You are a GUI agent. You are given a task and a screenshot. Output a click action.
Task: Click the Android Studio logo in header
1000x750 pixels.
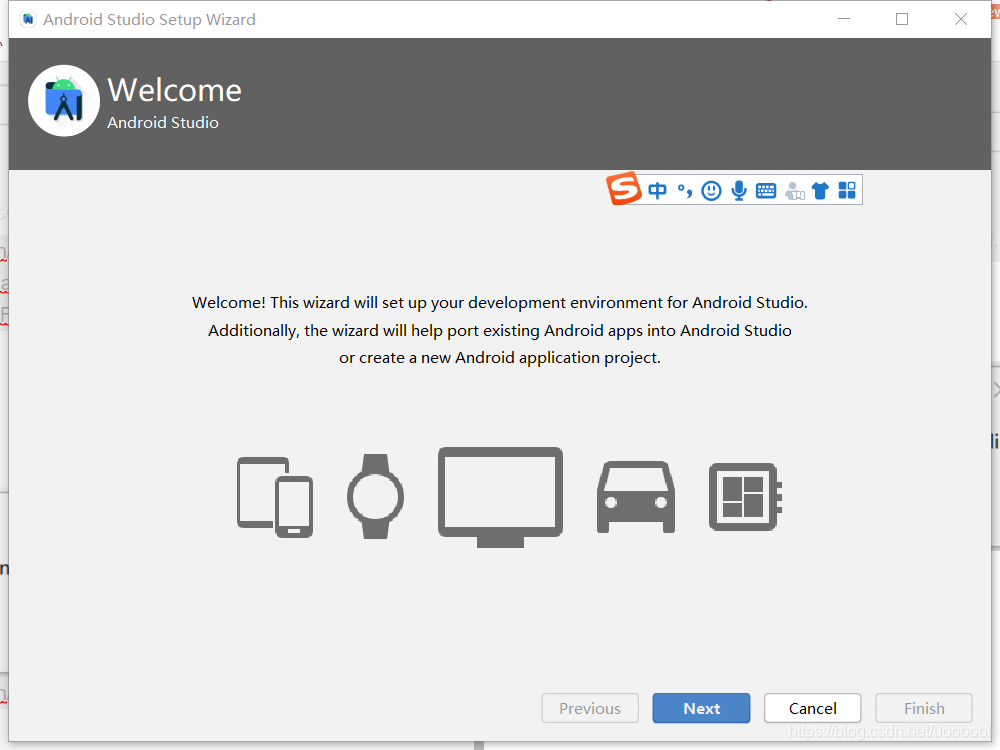point(64,101)
